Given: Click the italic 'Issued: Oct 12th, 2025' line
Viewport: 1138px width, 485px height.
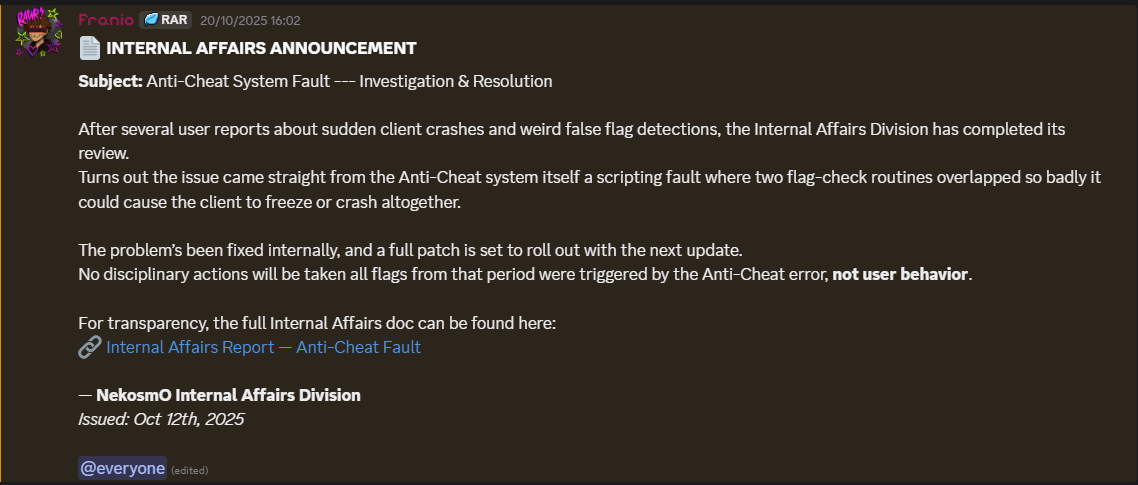Looking at the screenshot, I should (161, 419).
